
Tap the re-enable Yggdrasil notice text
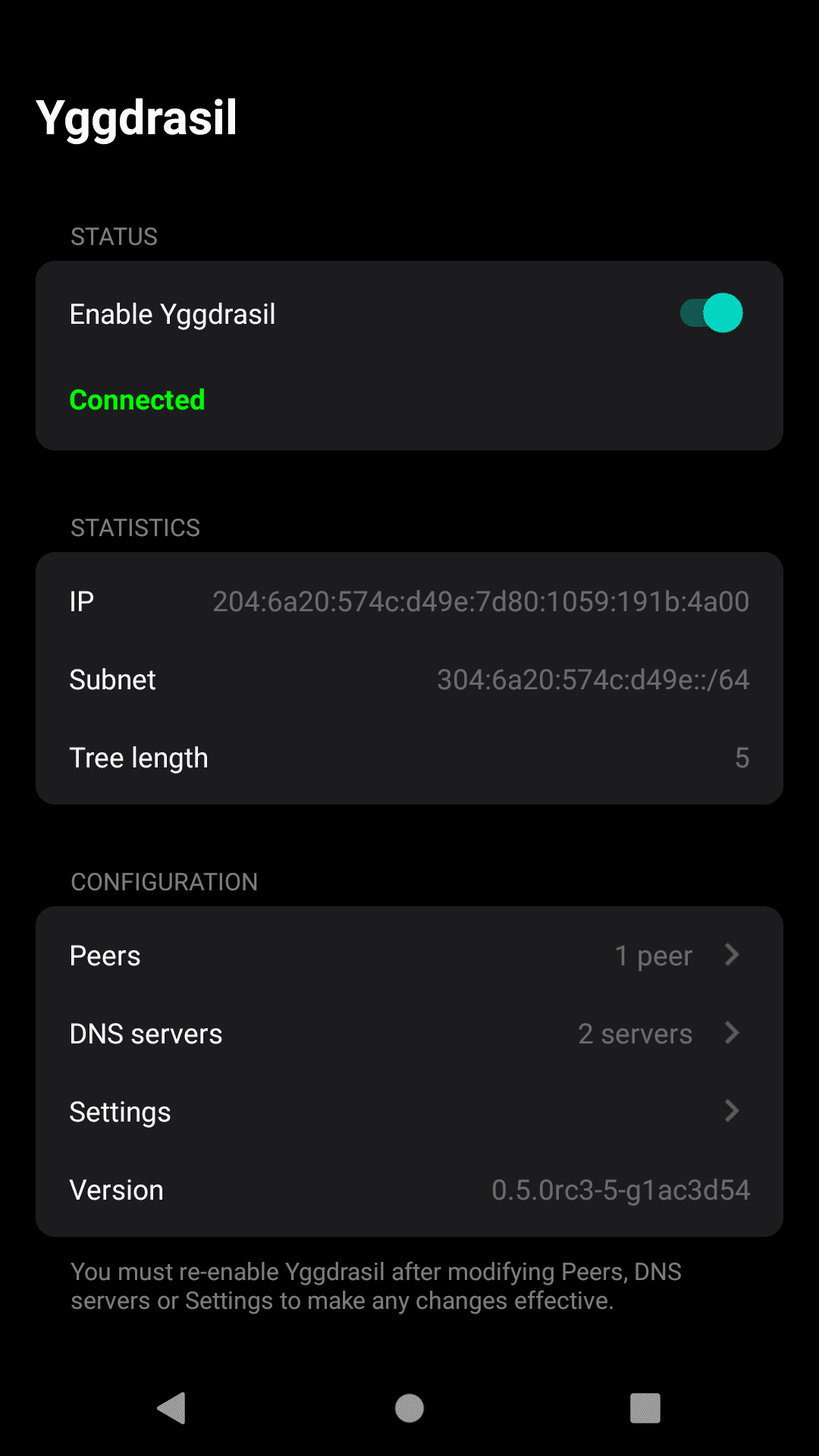(376, 1286)
